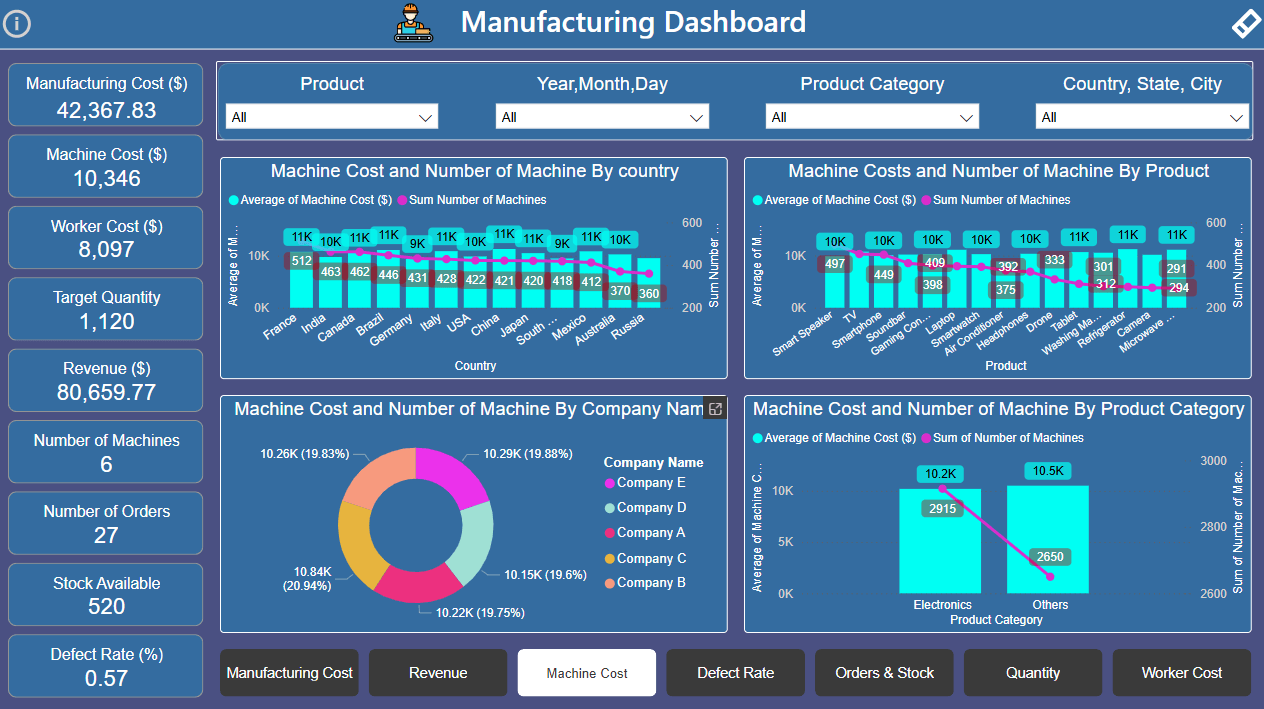This screenshot has height=709, width=1264.
Task: Open the Defect Rate page
Action: tap(735, 673)
